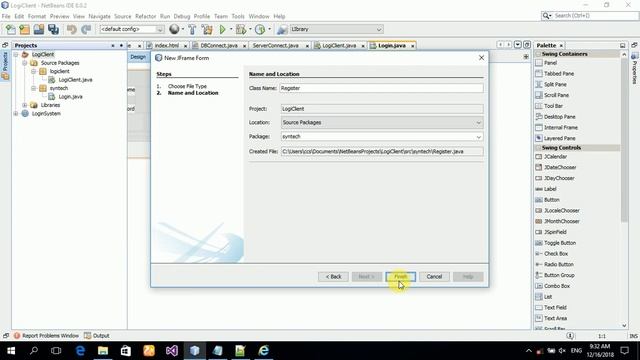Click the globe browser icon in toolbar
Viewport: 640px width, 360px height.
[174, 29]
